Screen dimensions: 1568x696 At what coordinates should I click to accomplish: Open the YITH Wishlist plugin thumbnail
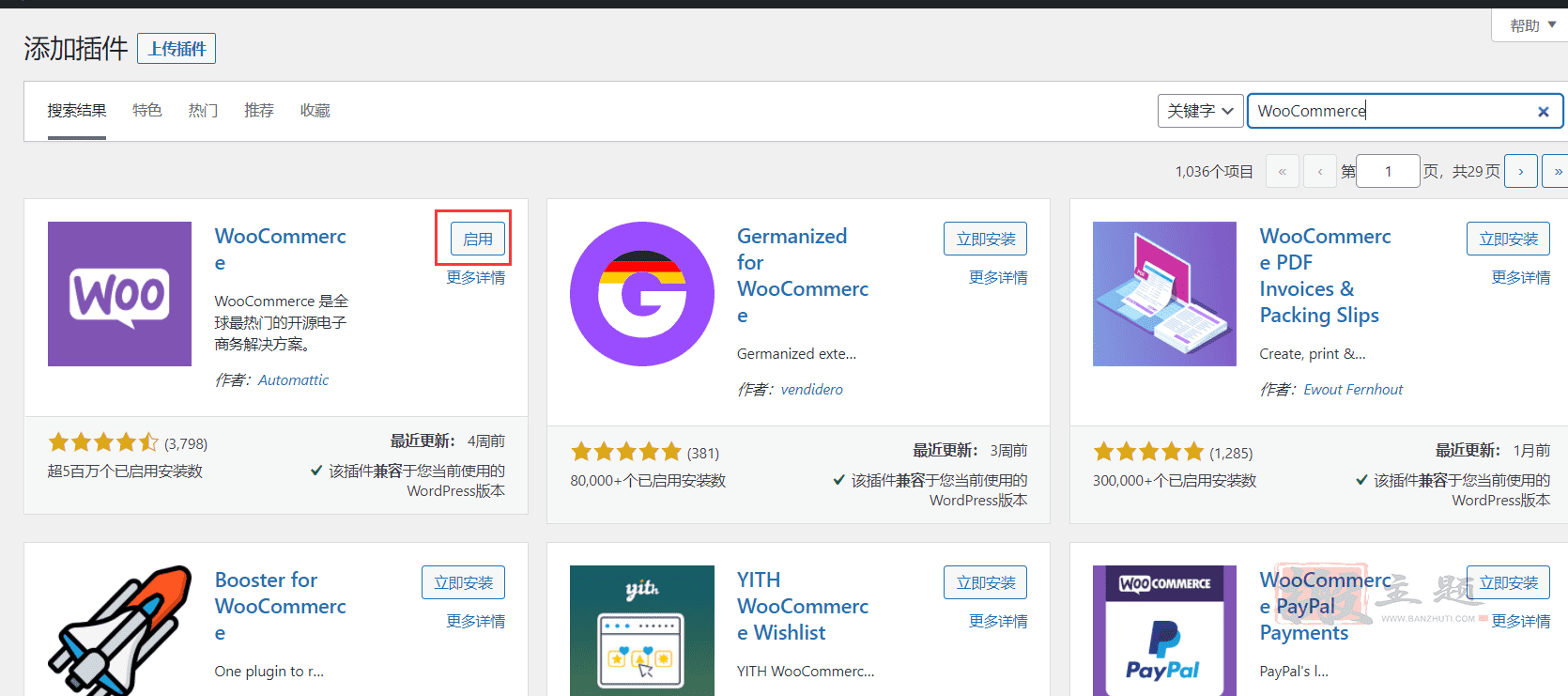[642, 630]
